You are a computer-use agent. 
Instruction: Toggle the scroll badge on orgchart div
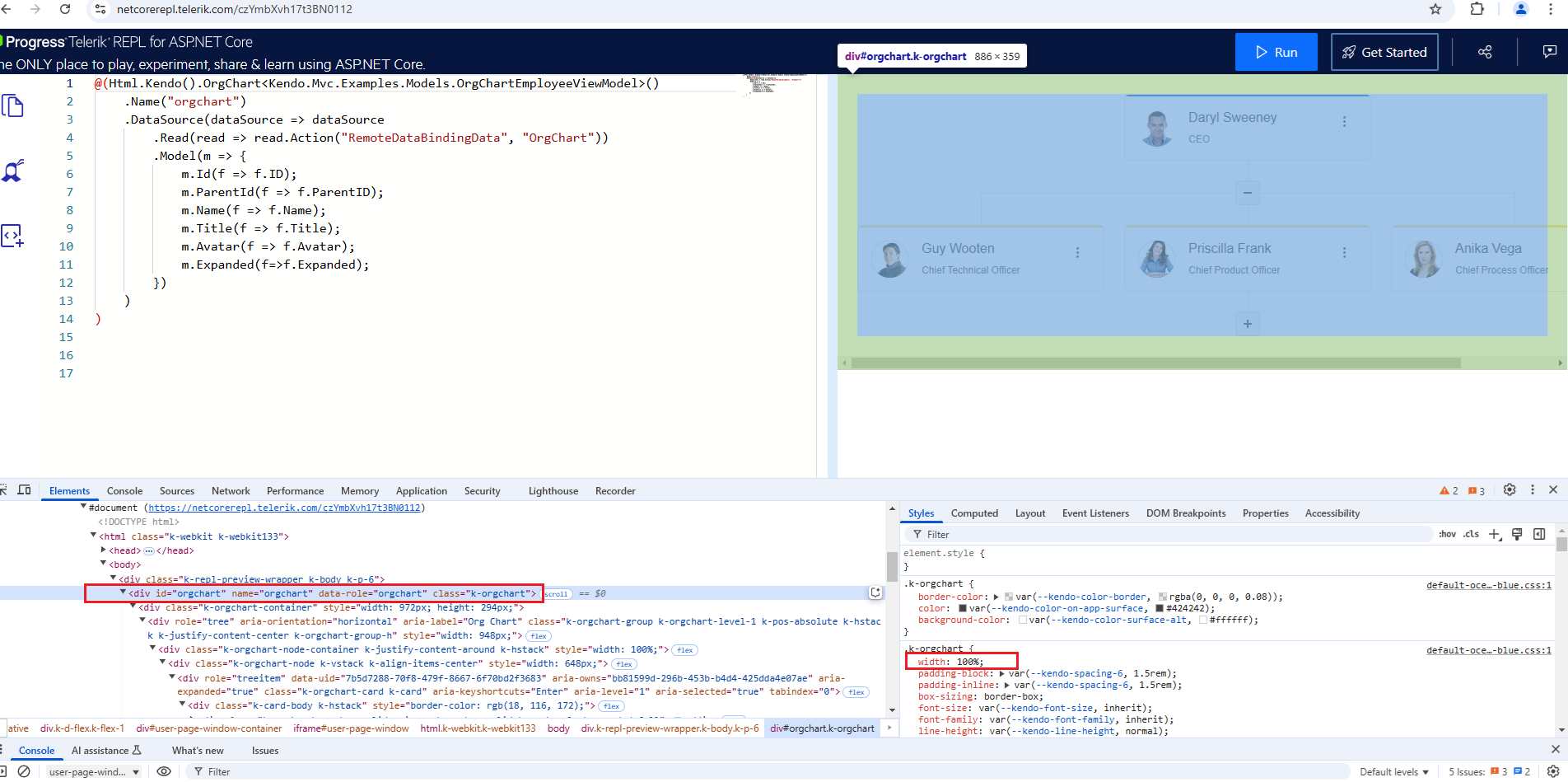click(x=557, y=594)
